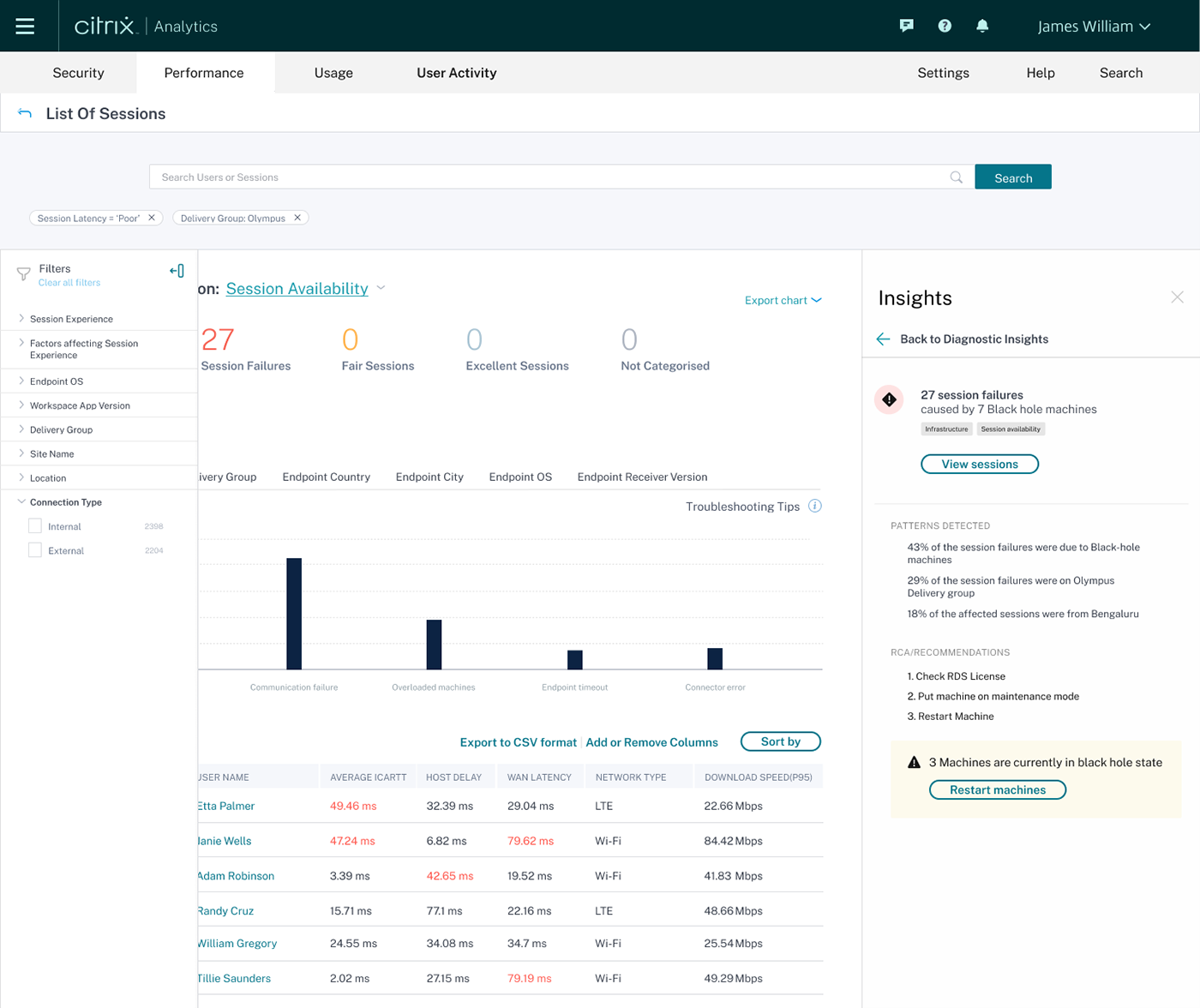
Task: Close the Insights panel
Action: (x=1177, y=297)
